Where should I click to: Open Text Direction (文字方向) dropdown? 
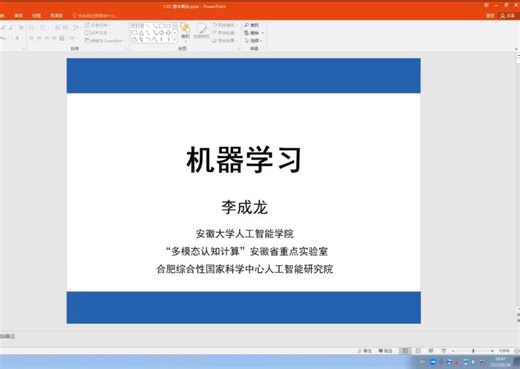tap(97, 25)
